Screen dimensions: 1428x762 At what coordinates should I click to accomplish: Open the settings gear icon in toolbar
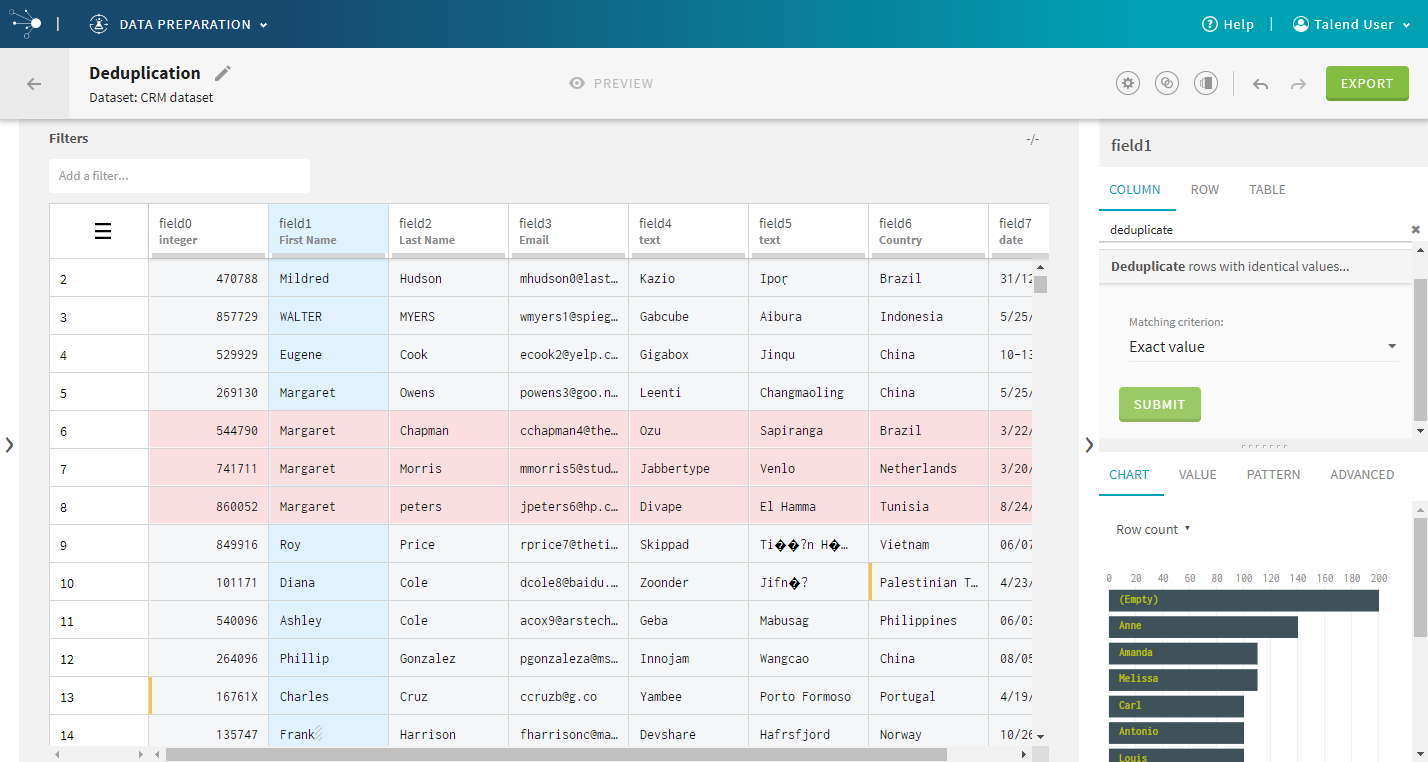pos(1128,84)
